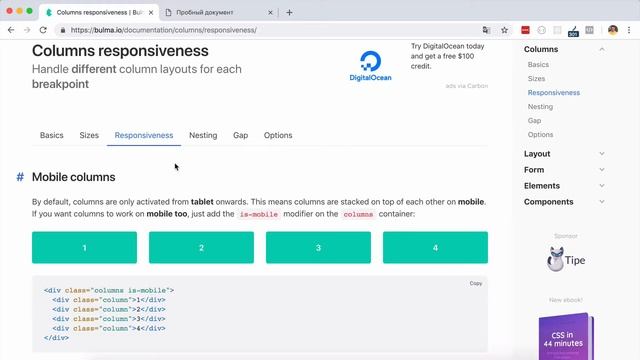Open the Sizes tab
This screenshot has height=360, width=640.
pyautogui.click(x=89, y=135)
